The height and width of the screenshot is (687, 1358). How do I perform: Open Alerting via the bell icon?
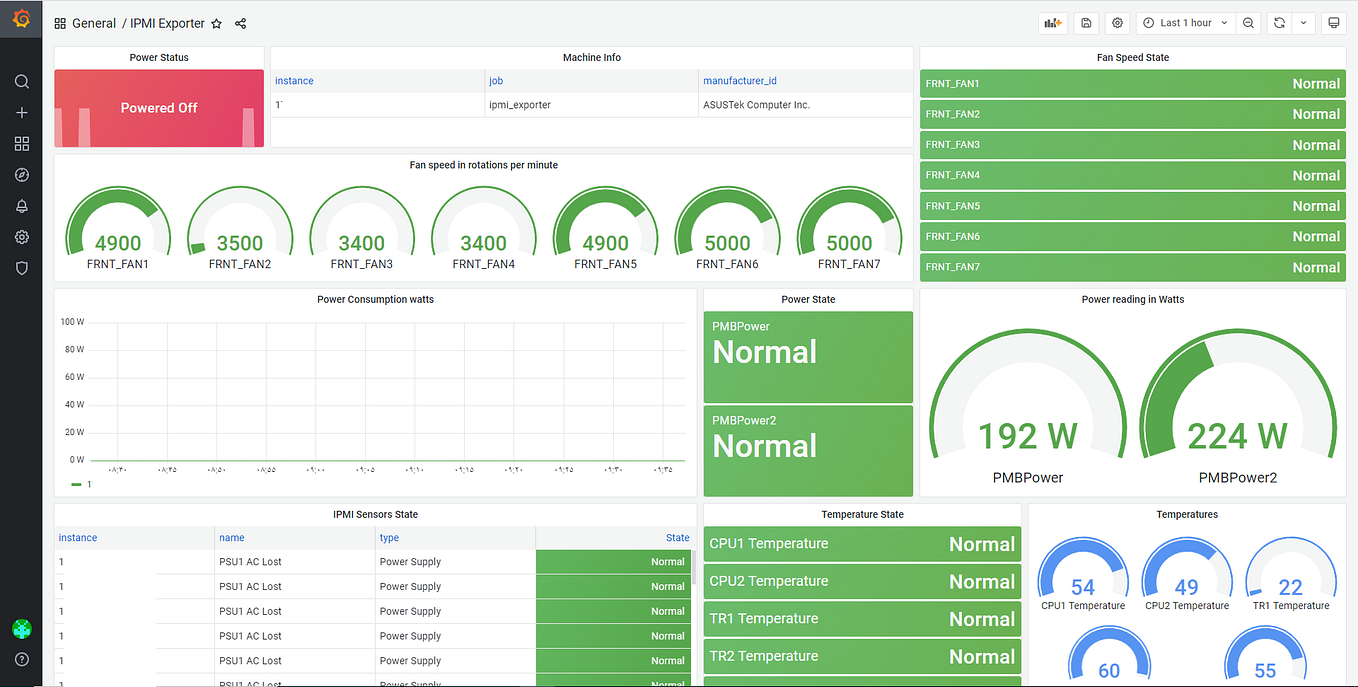click(x=21, y=205)
